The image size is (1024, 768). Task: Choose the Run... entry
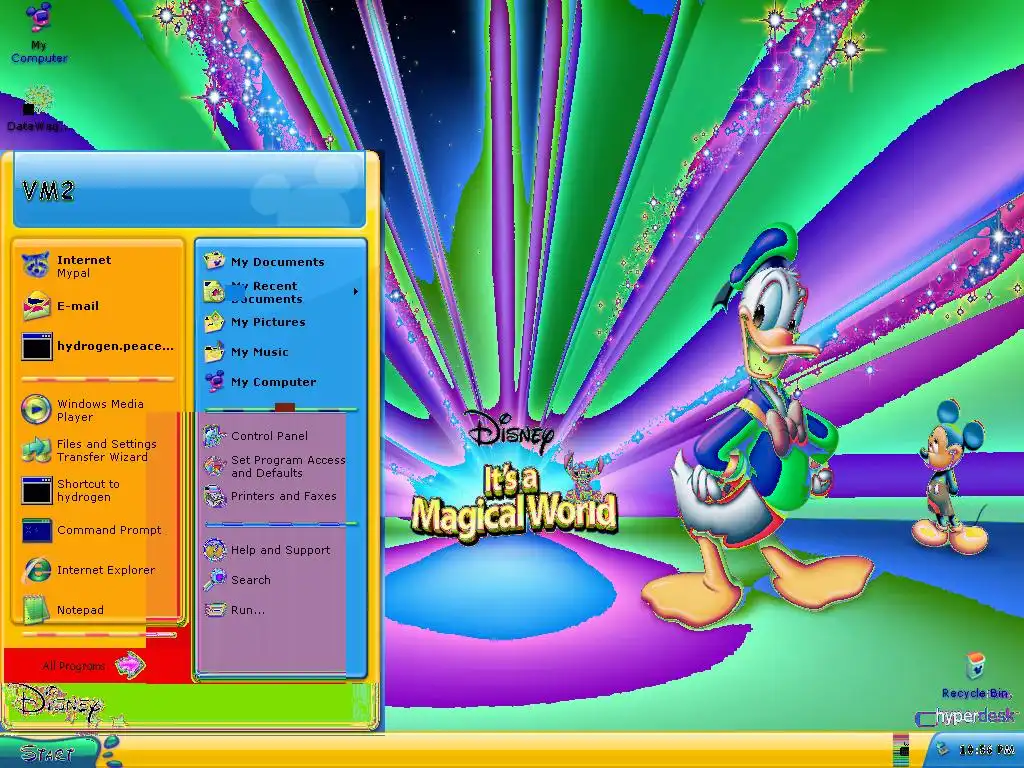(281, 610)
